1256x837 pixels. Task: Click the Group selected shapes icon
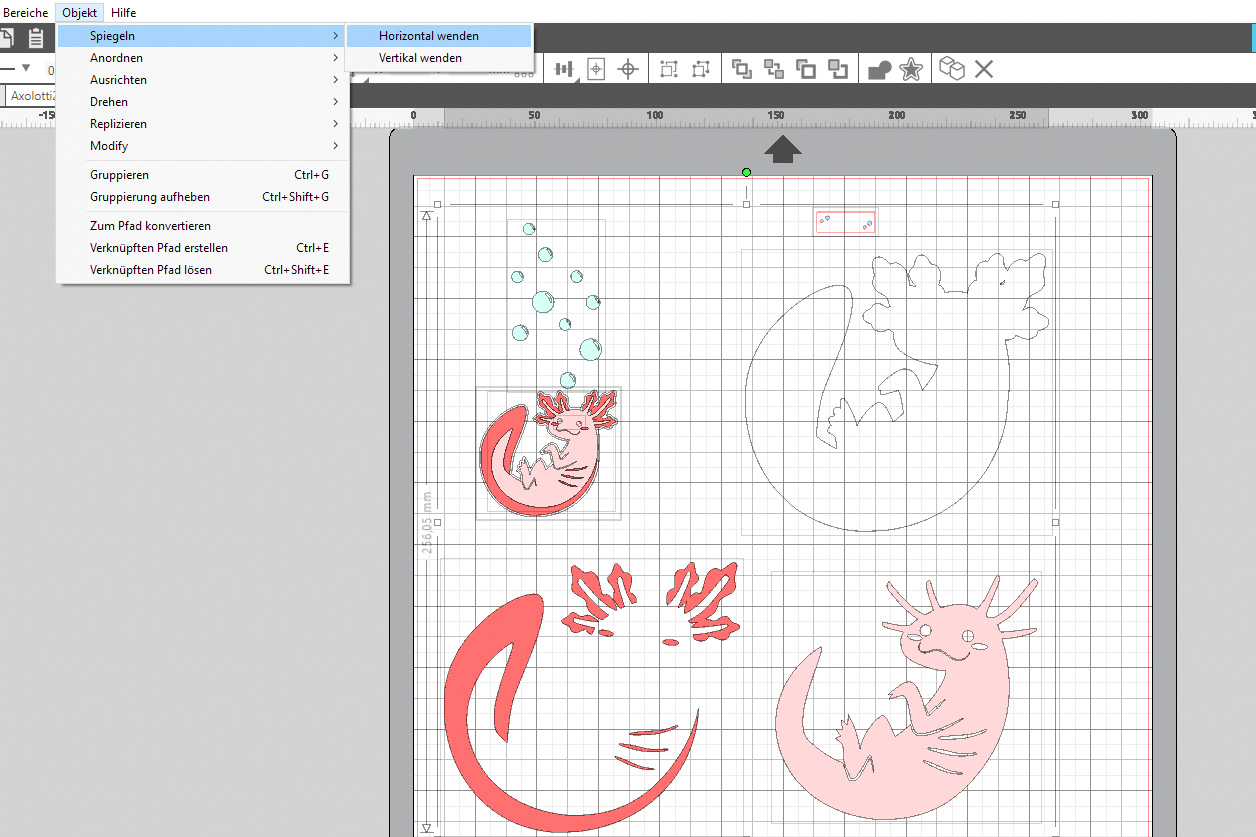point(669,69)
